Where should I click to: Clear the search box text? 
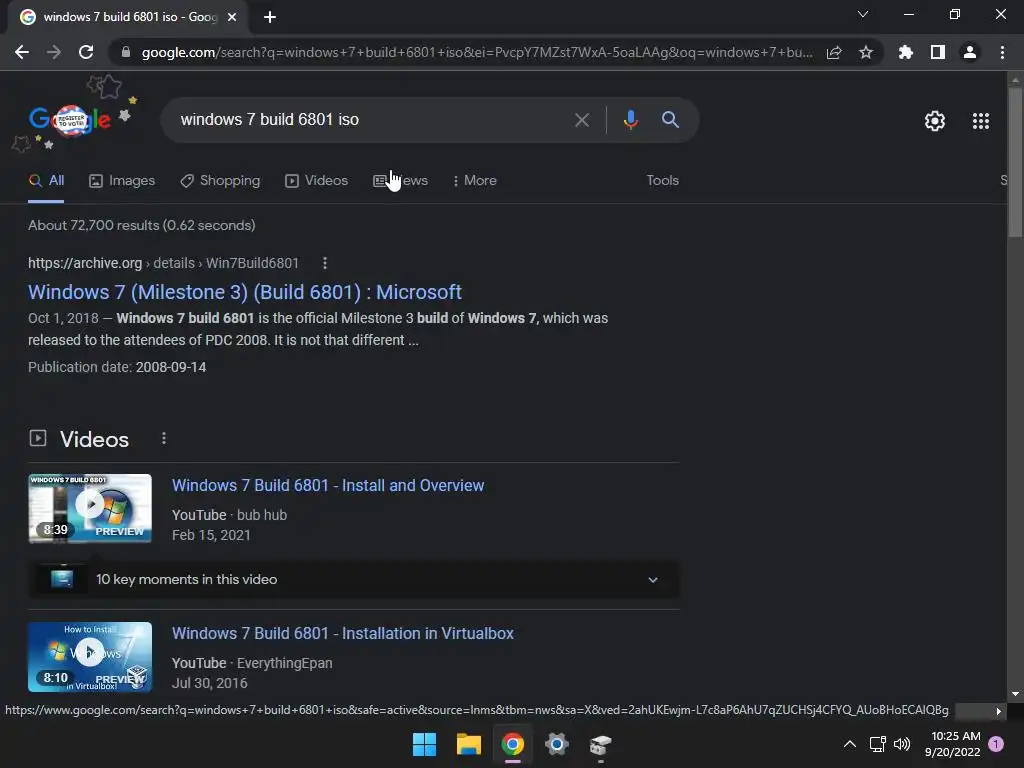[581, 120]
